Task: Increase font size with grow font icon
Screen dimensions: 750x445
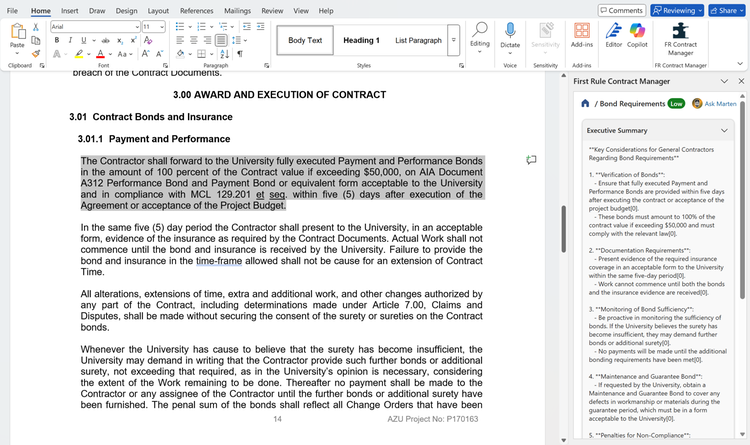Action: [145, 54]
